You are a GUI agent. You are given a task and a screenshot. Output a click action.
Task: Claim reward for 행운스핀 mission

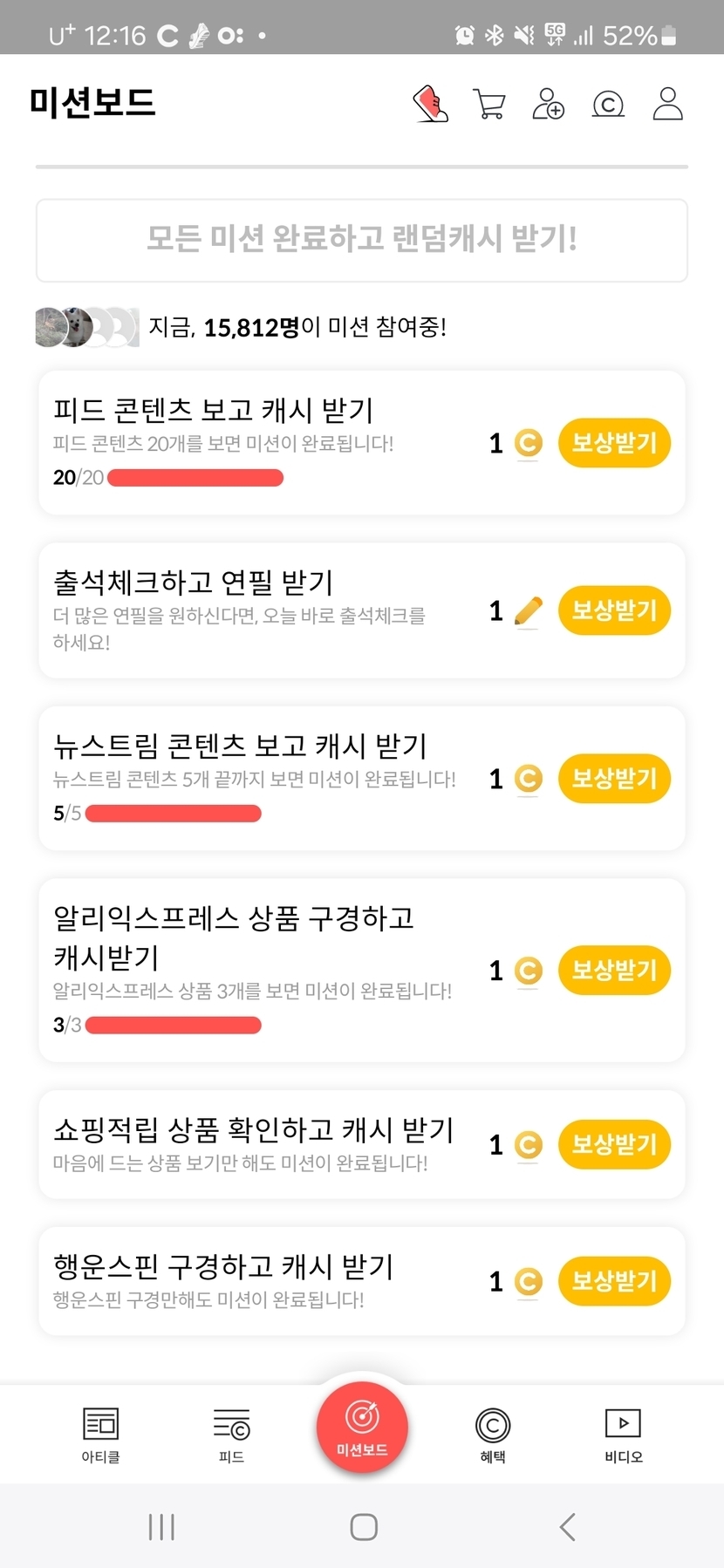(614, 1281)
